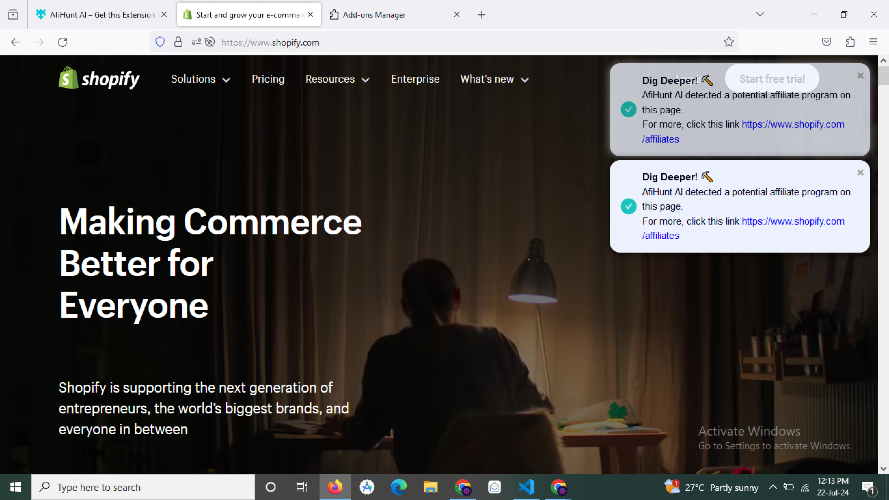Image resolution: width=889 pixels, height=500 pixels.
Task: Go forward with the forward arrow
Action: pyautogui.click(x=39, y=42)
